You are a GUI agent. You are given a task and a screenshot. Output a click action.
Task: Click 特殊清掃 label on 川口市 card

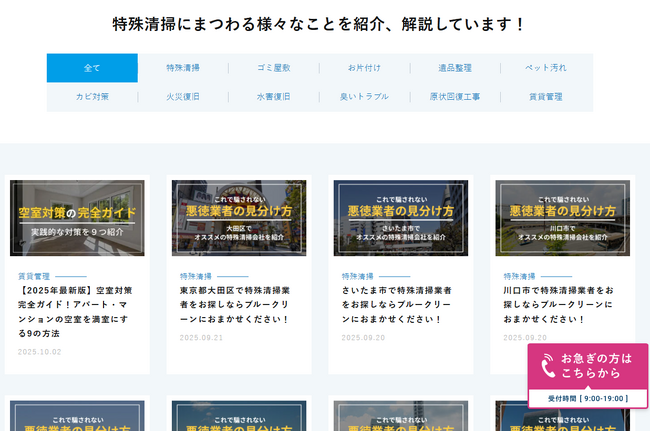(519, 277)
